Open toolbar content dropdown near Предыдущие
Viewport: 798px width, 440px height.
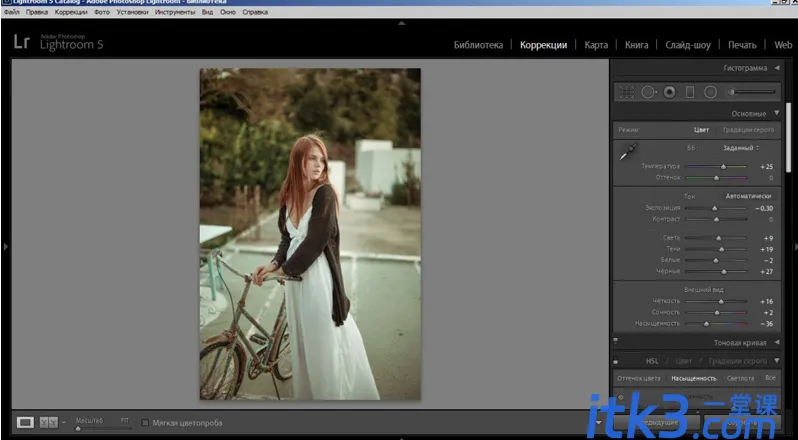point(598,422)
